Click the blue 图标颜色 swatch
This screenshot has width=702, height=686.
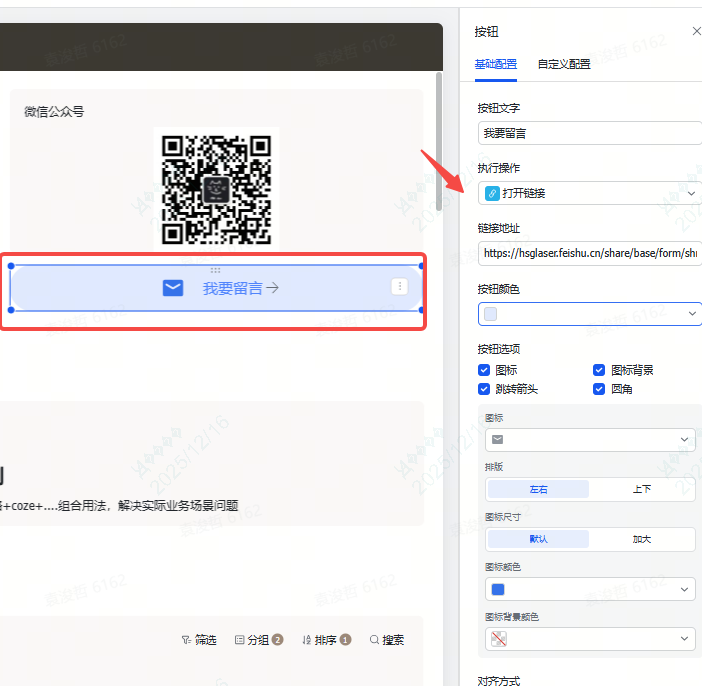[x=498, y=589]
